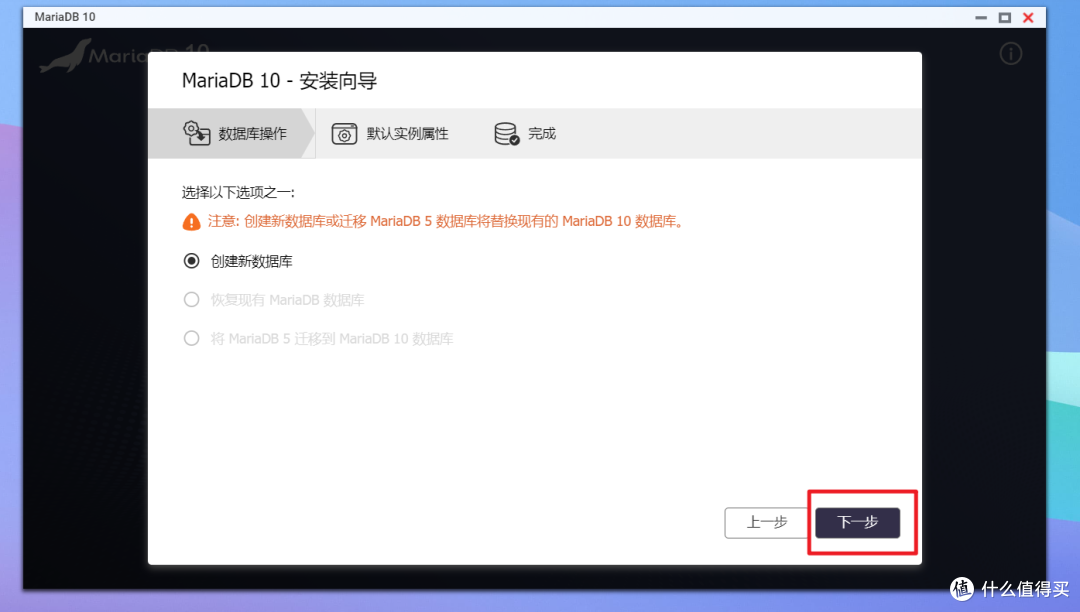Open the information icon at top right
This screenshot has width=1080, height=612.
[x=1011, y=55]
